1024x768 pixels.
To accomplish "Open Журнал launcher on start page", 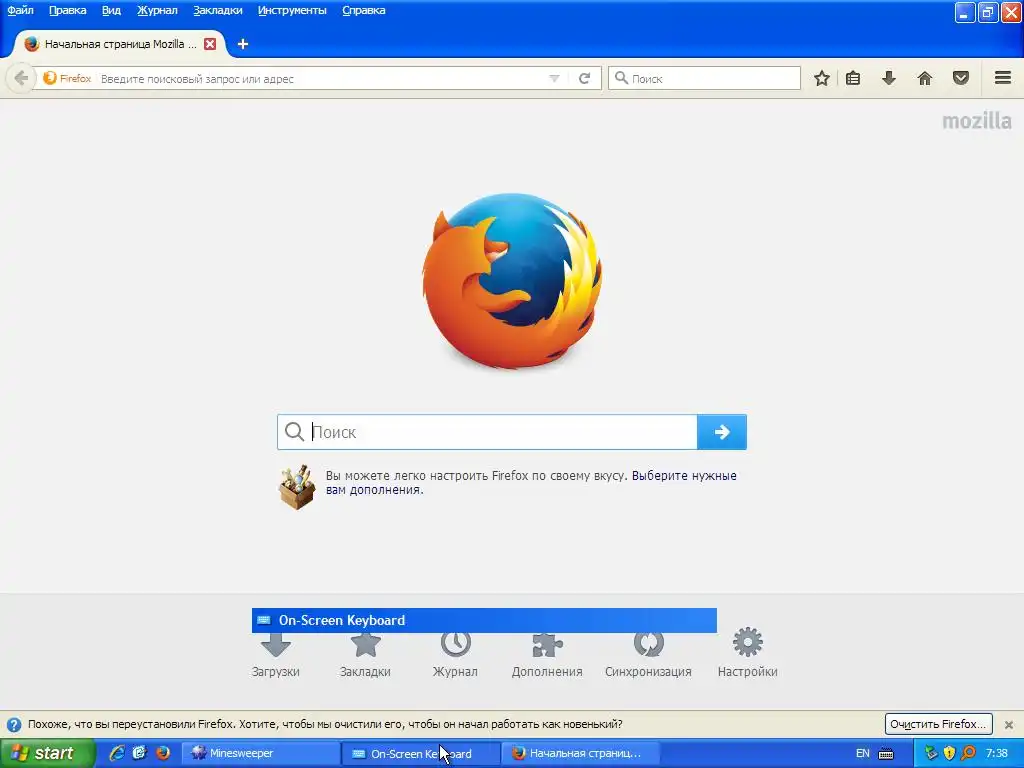I will pos(455,655).
